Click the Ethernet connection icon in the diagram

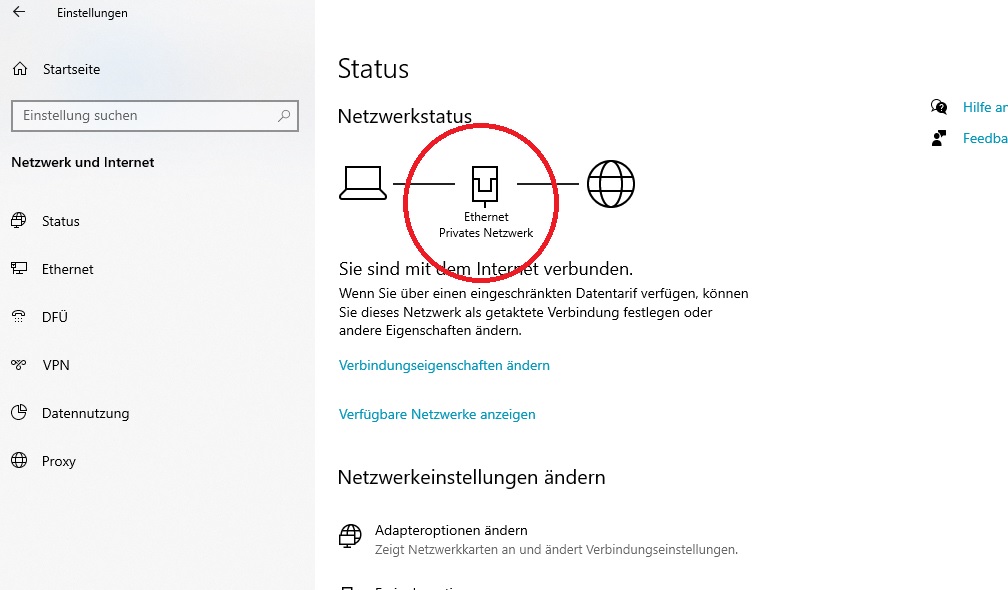(x=483, y=183)
